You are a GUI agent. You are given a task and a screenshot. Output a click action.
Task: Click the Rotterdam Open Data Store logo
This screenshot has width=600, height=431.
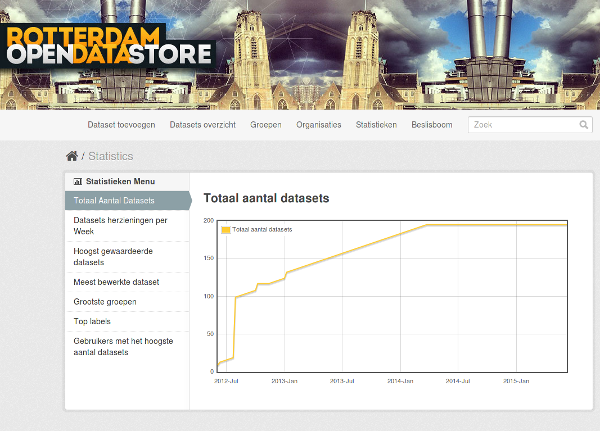click(108, 48)
